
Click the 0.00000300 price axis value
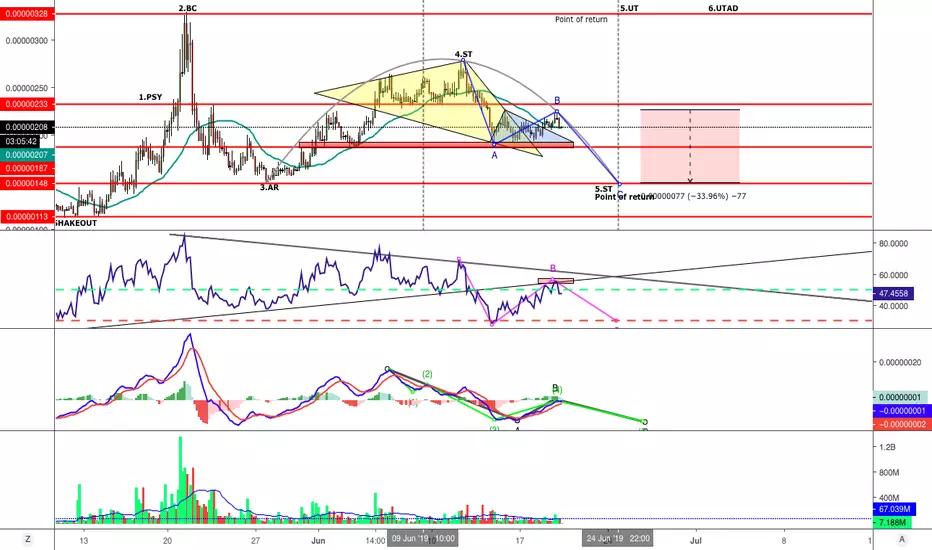[x=27, y=40]
